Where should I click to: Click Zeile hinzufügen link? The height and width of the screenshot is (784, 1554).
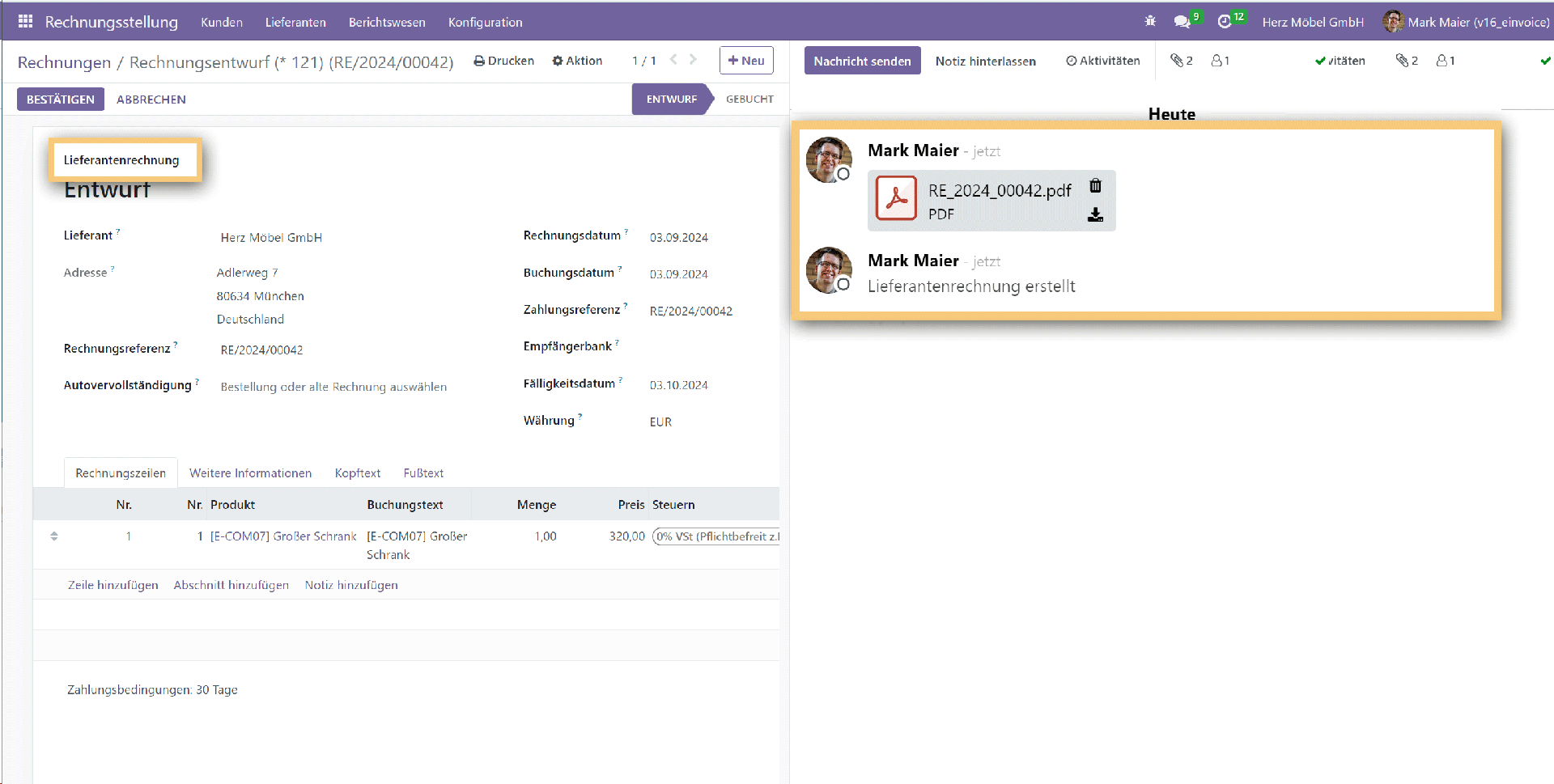(113, 585)
